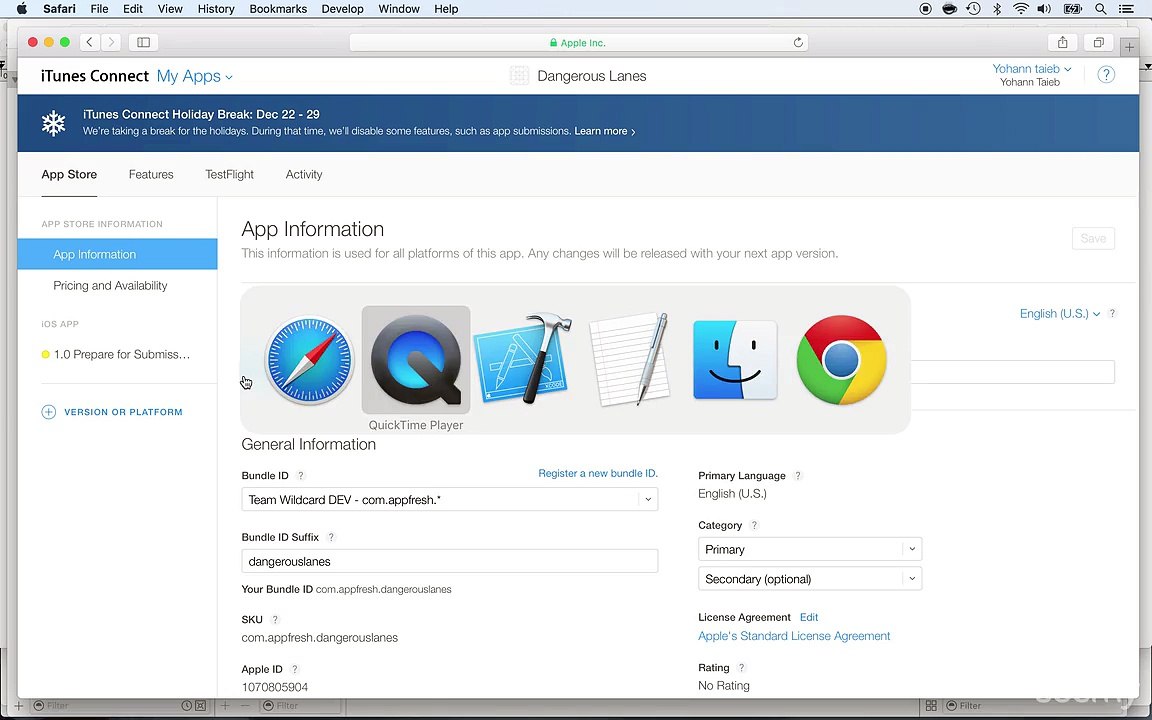
Task: Select Google Chrome in the app switcher
Action: (x=841, y=360)
